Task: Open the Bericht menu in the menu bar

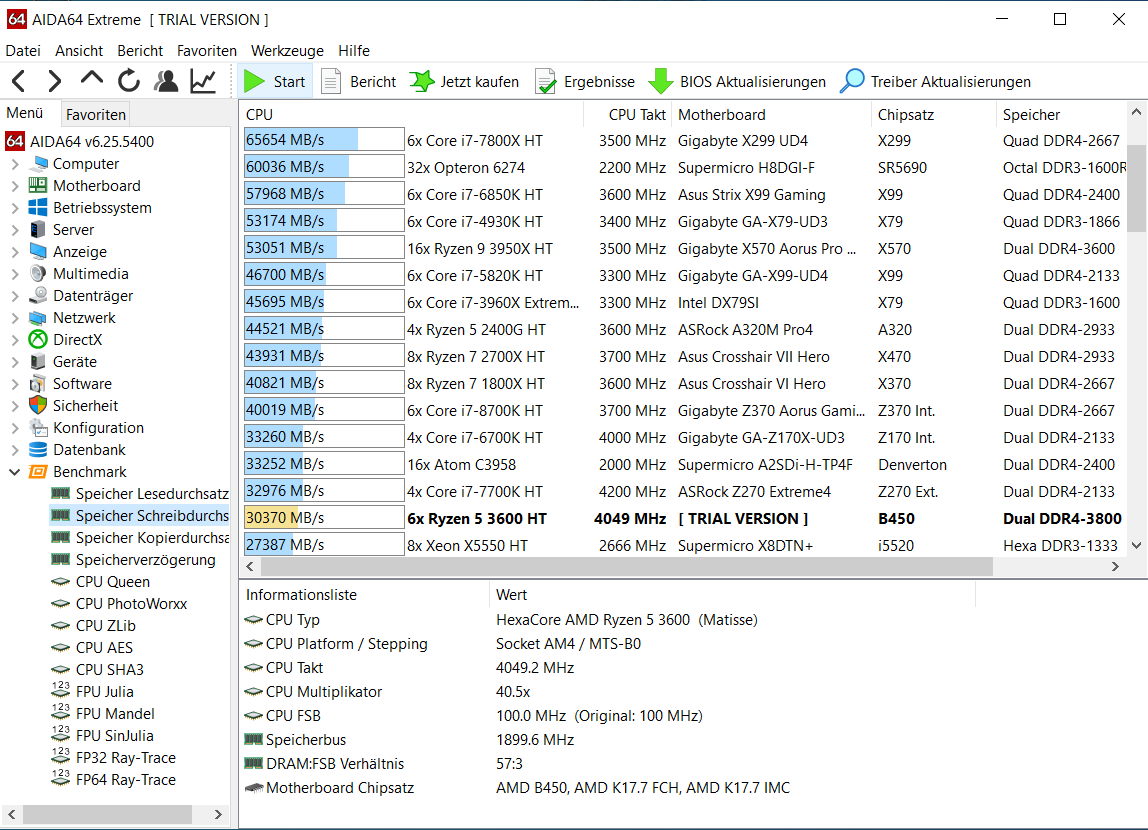Action: [x=140, y=51]
